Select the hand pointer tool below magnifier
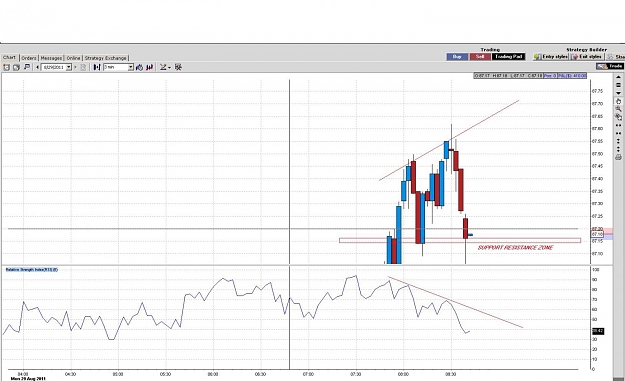 (x=619, y=116)
